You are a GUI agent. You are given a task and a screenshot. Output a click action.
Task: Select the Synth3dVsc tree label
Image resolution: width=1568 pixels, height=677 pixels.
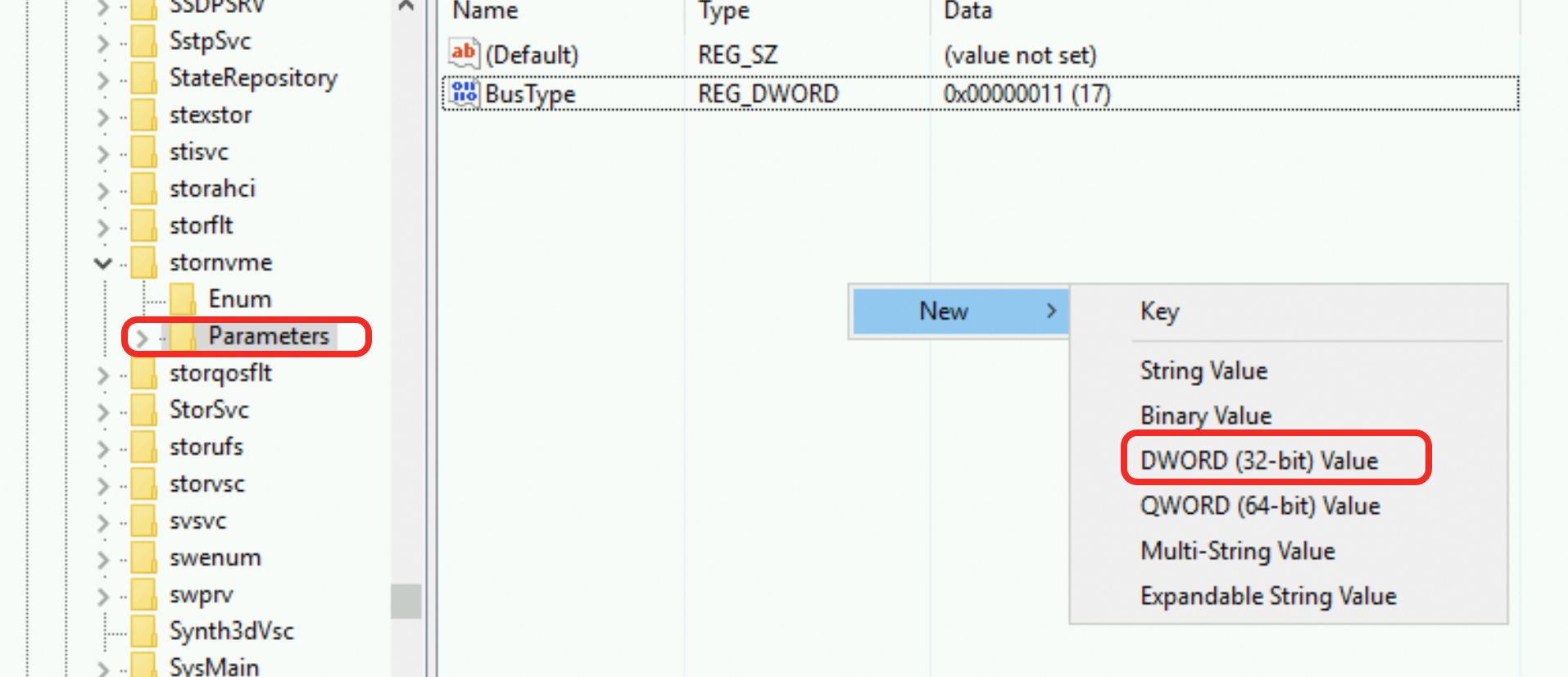[x=232, y=631]
